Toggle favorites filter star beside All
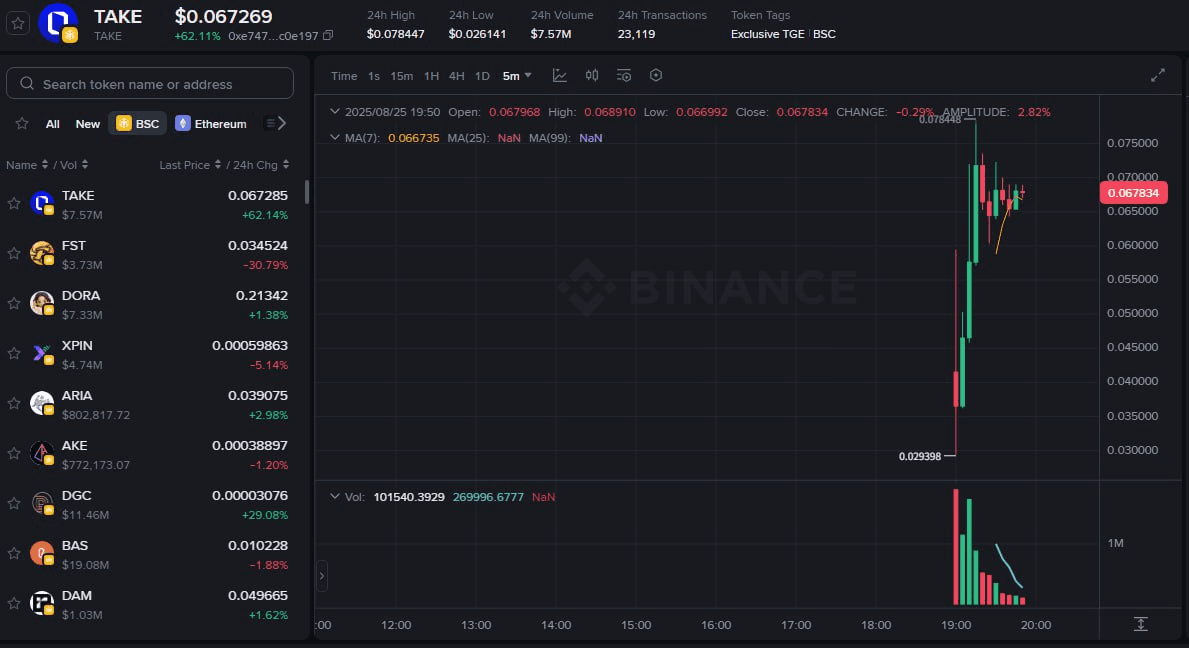The height and width of the screenshot is (648, 1189). coord(22,124)
